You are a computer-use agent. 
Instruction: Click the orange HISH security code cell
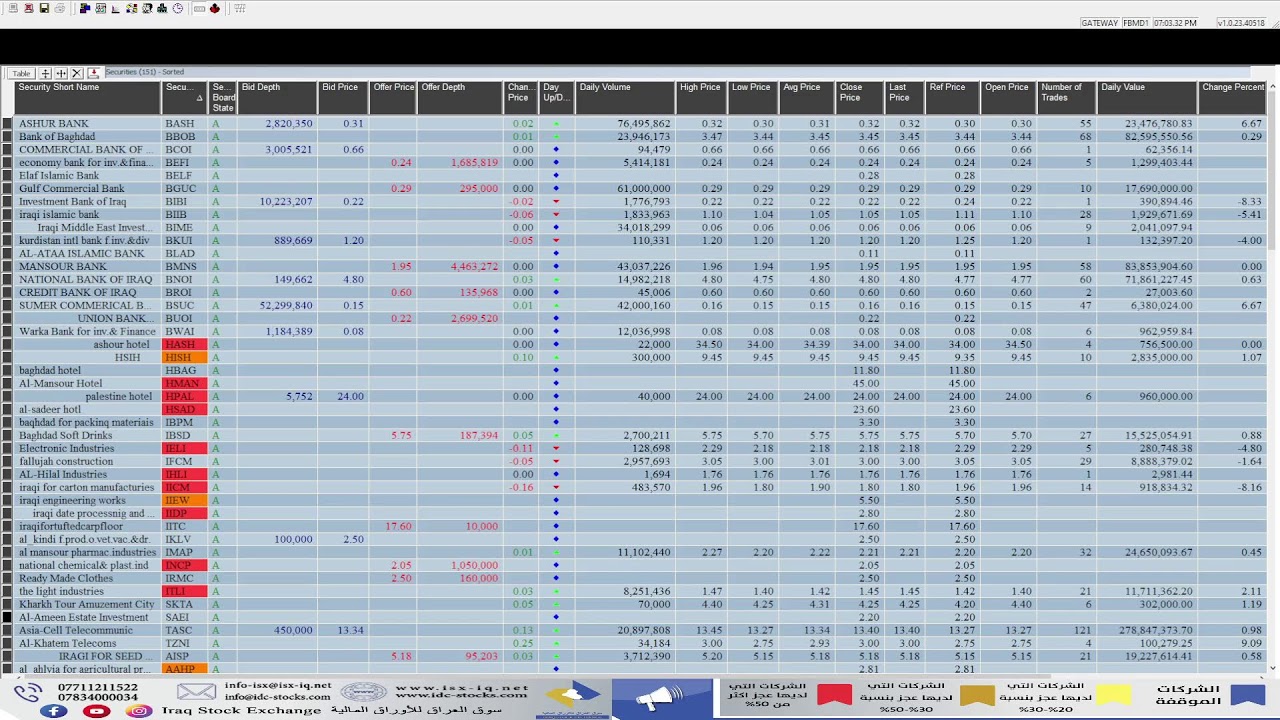click(185, 358)
